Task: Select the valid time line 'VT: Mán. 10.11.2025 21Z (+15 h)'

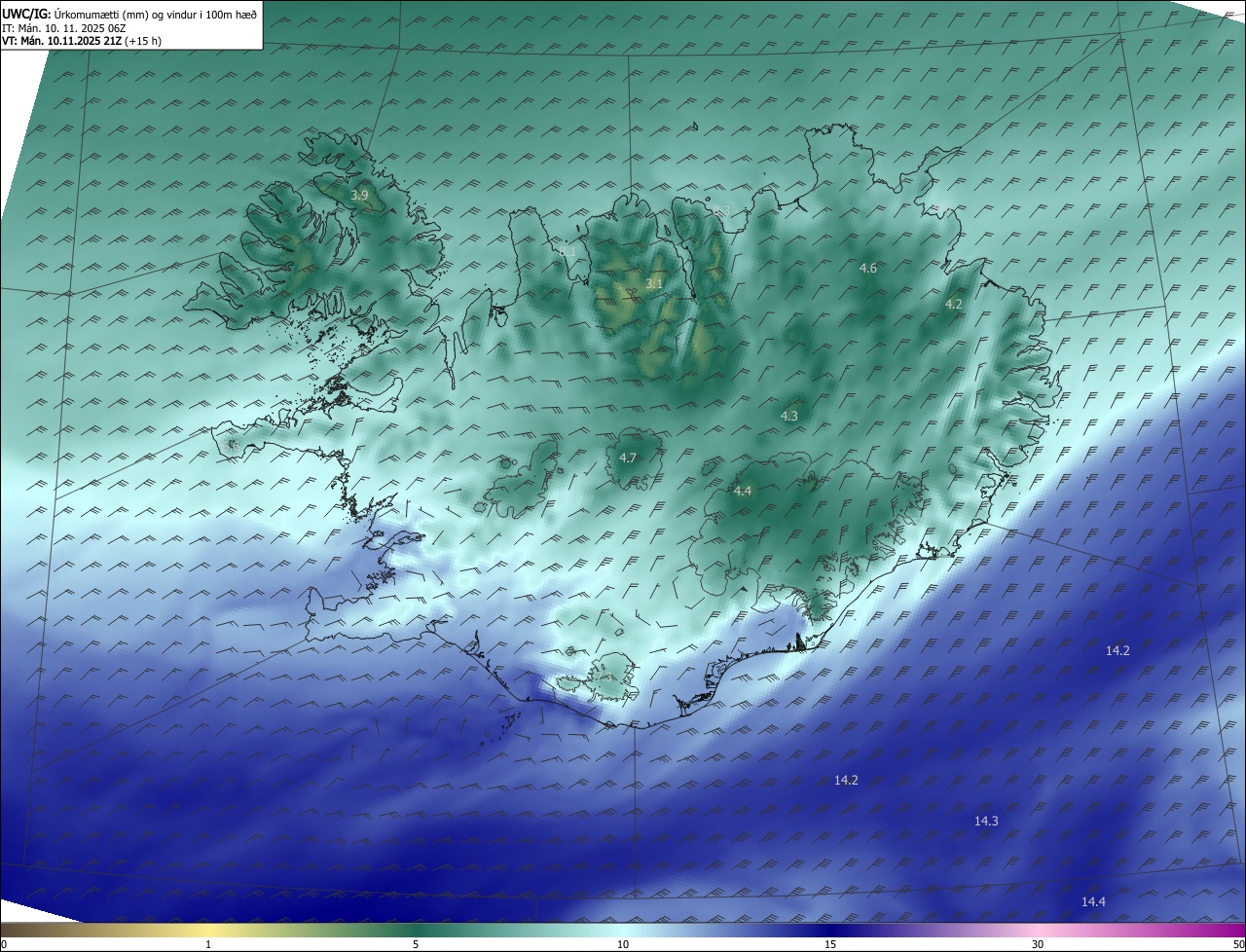Action: point(82,41)
